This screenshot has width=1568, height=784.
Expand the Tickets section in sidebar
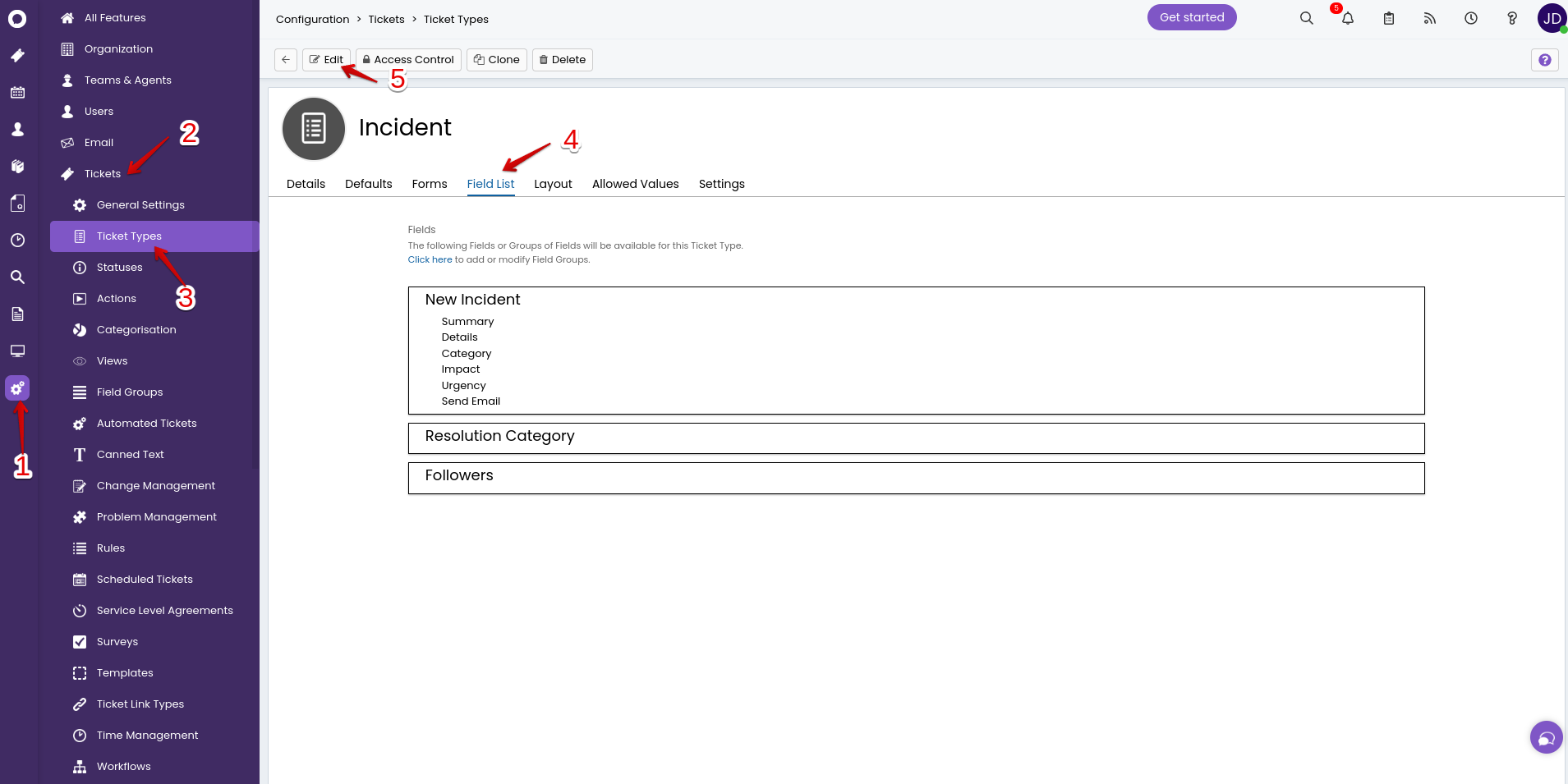tap(103, 174)
